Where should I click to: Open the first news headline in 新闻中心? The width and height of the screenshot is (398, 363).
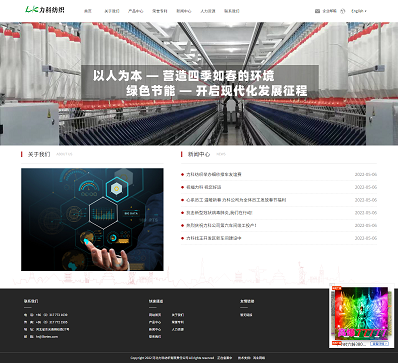[x=214, y=174]
